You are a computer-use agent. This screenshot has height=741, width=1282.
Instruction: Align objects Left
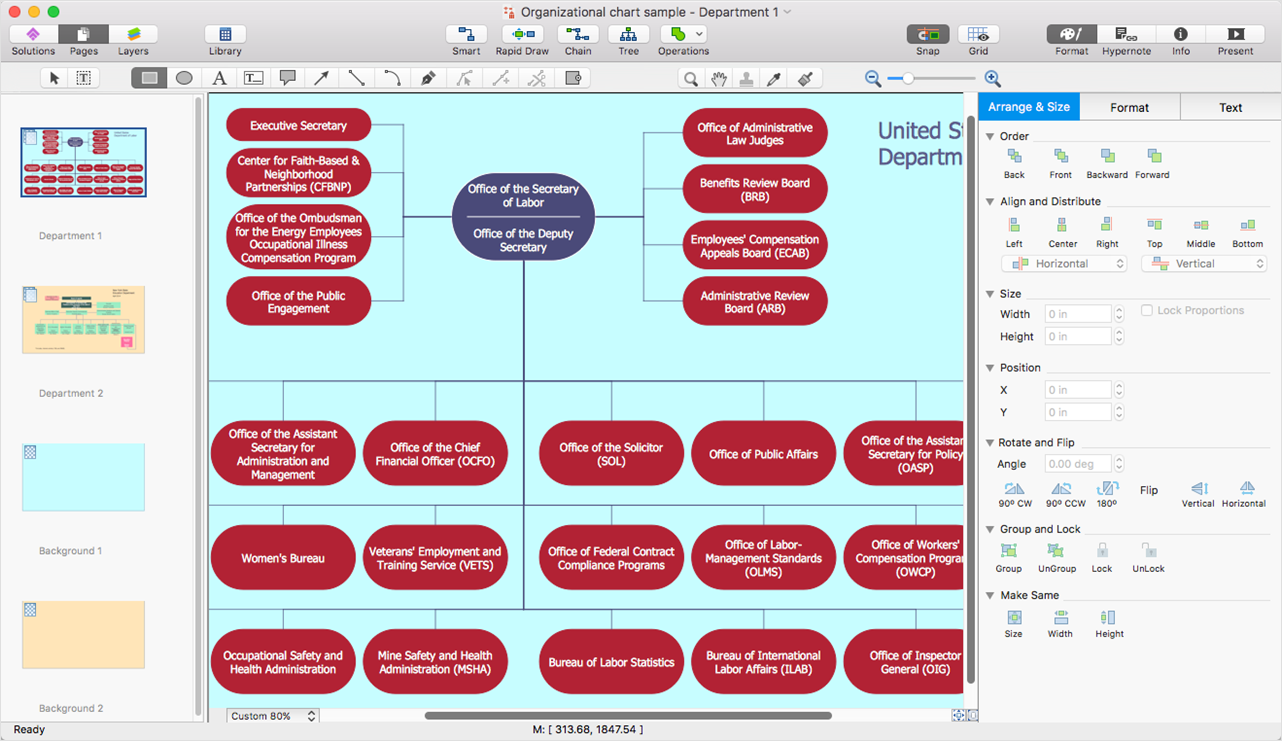(1014, 232)
